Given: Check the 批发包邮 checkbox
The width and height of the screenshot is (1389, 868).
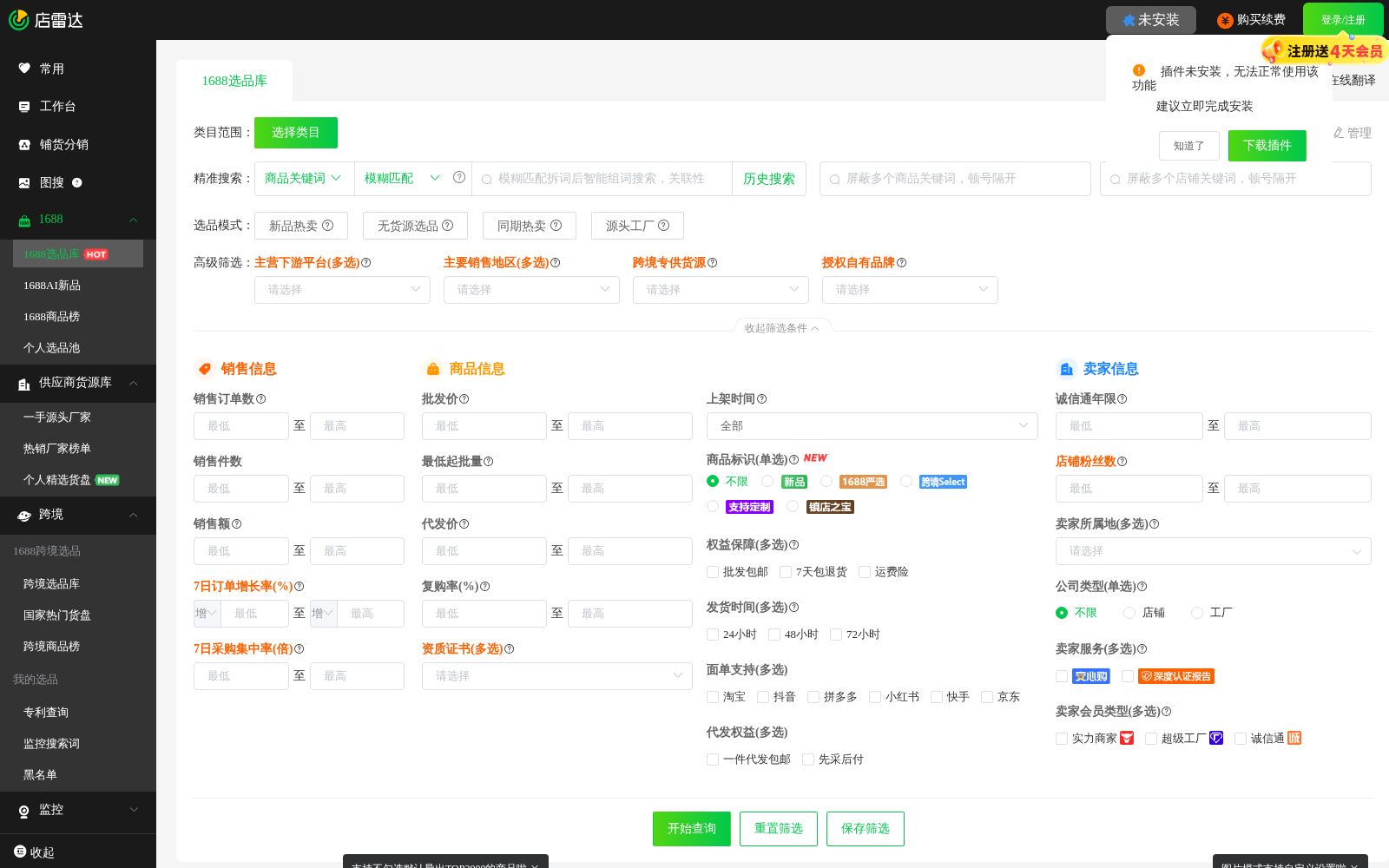Looking at the screenshot, I should 713,572.
